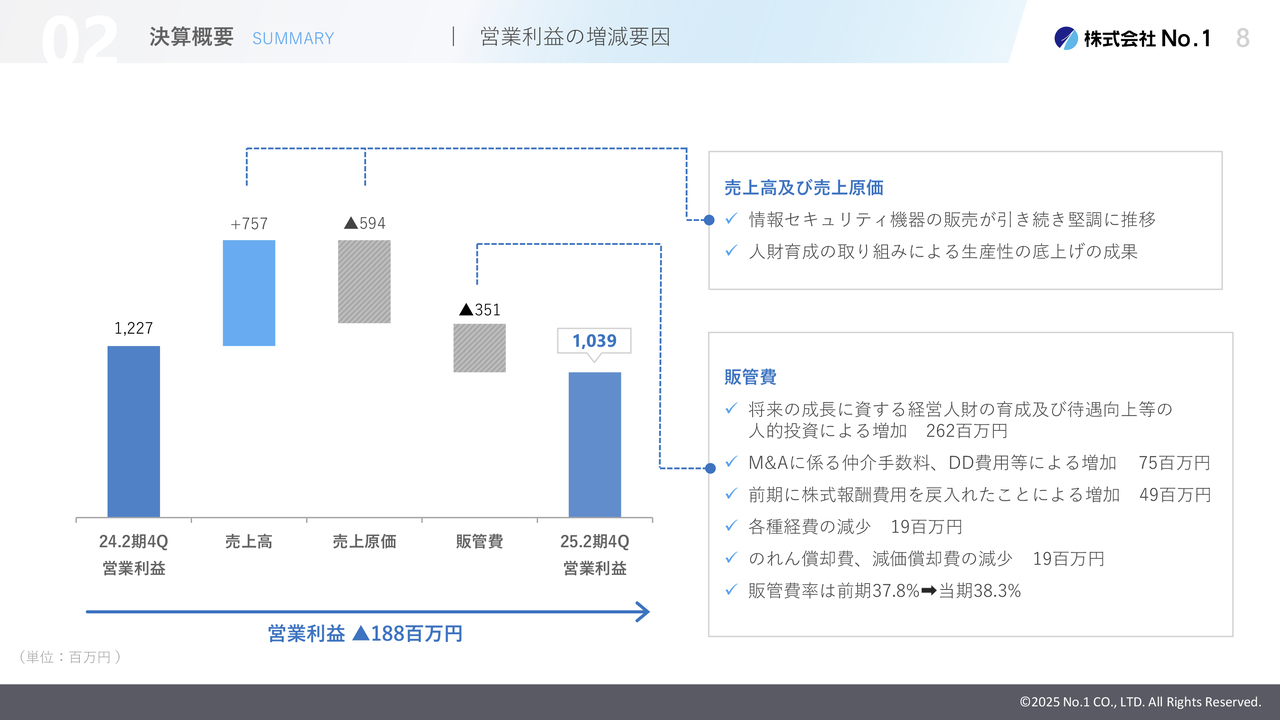Screen dimensions: 1280x720
Task: Click the ©2025 No.1 CO., LTD. copyright text
Action: tap(1140, 702)
